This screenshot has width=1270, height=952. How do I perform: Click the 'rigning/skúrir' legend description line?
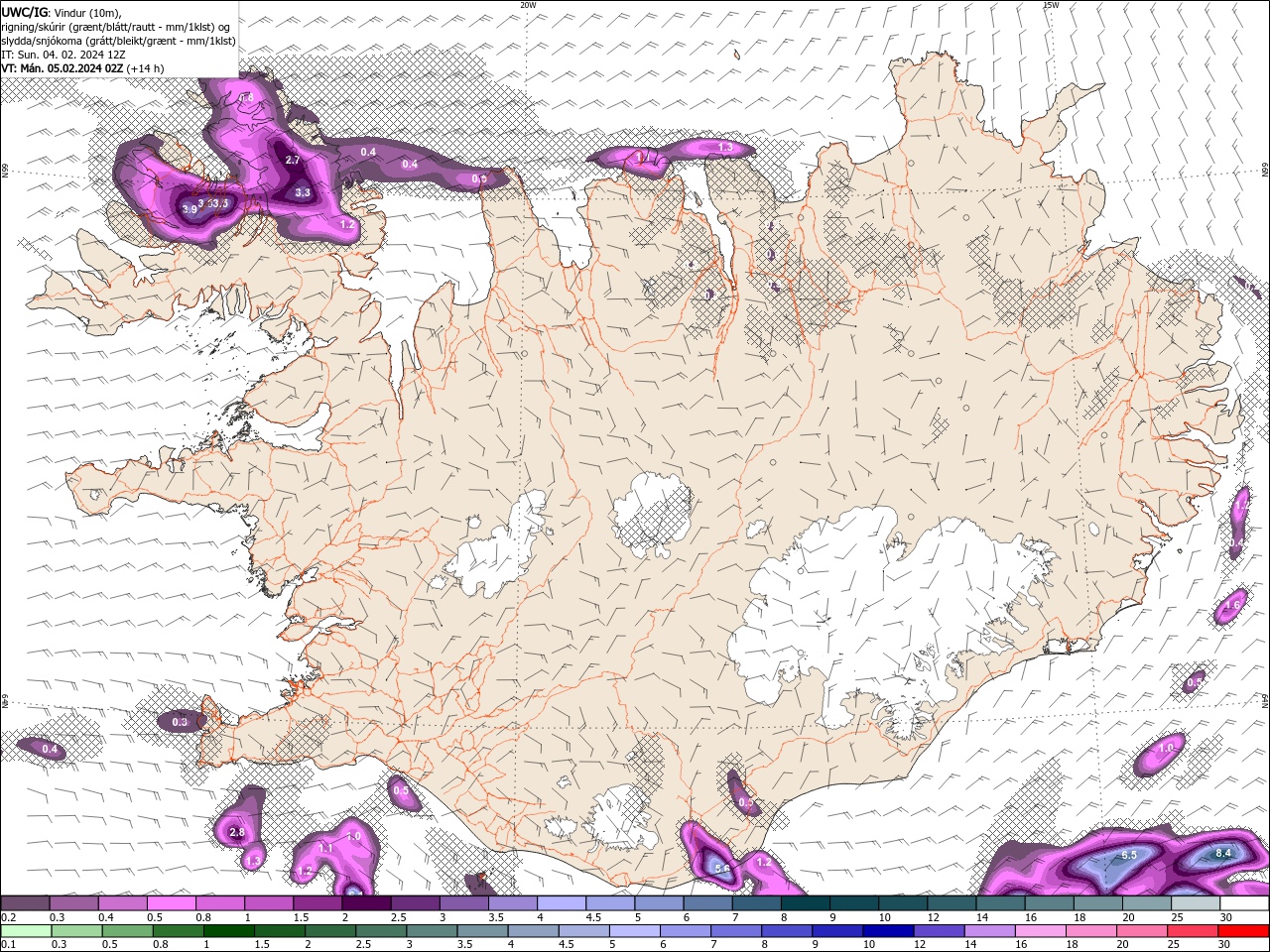coord(116,26)
